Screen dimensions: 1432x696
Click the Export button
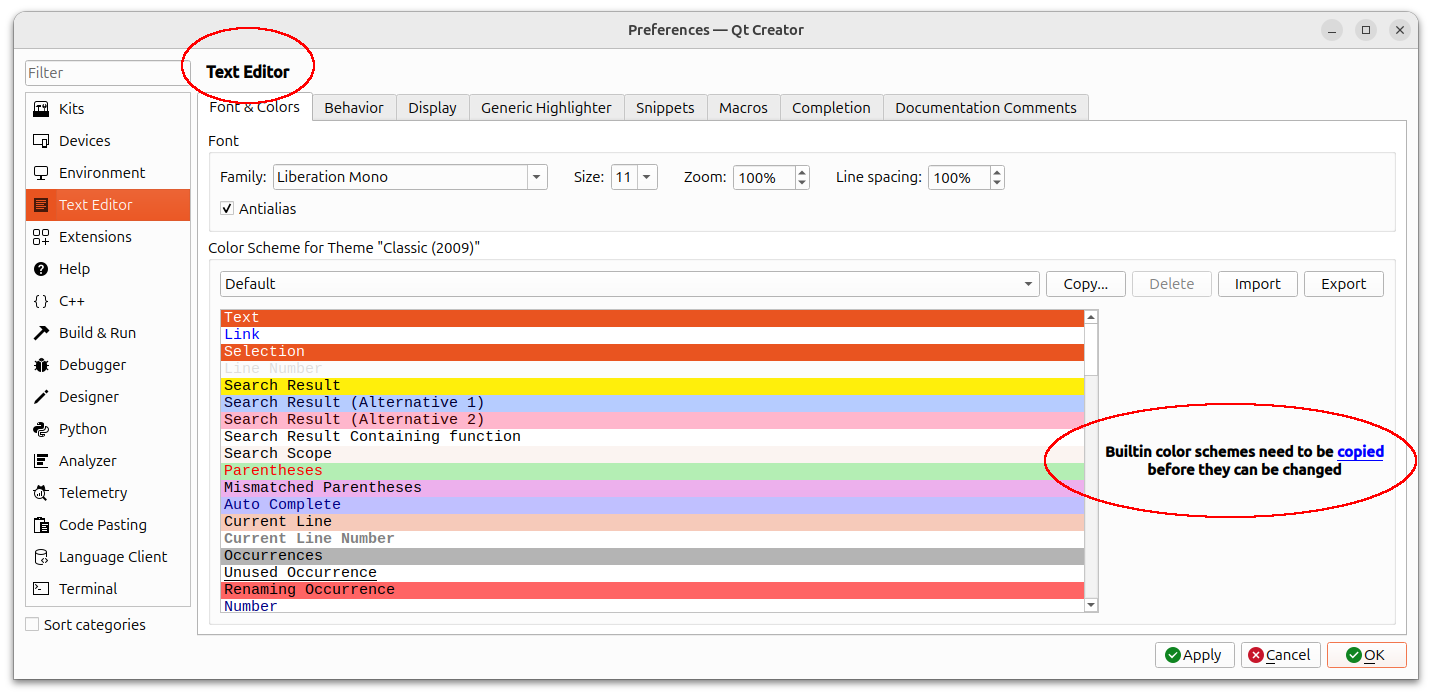1344,284
